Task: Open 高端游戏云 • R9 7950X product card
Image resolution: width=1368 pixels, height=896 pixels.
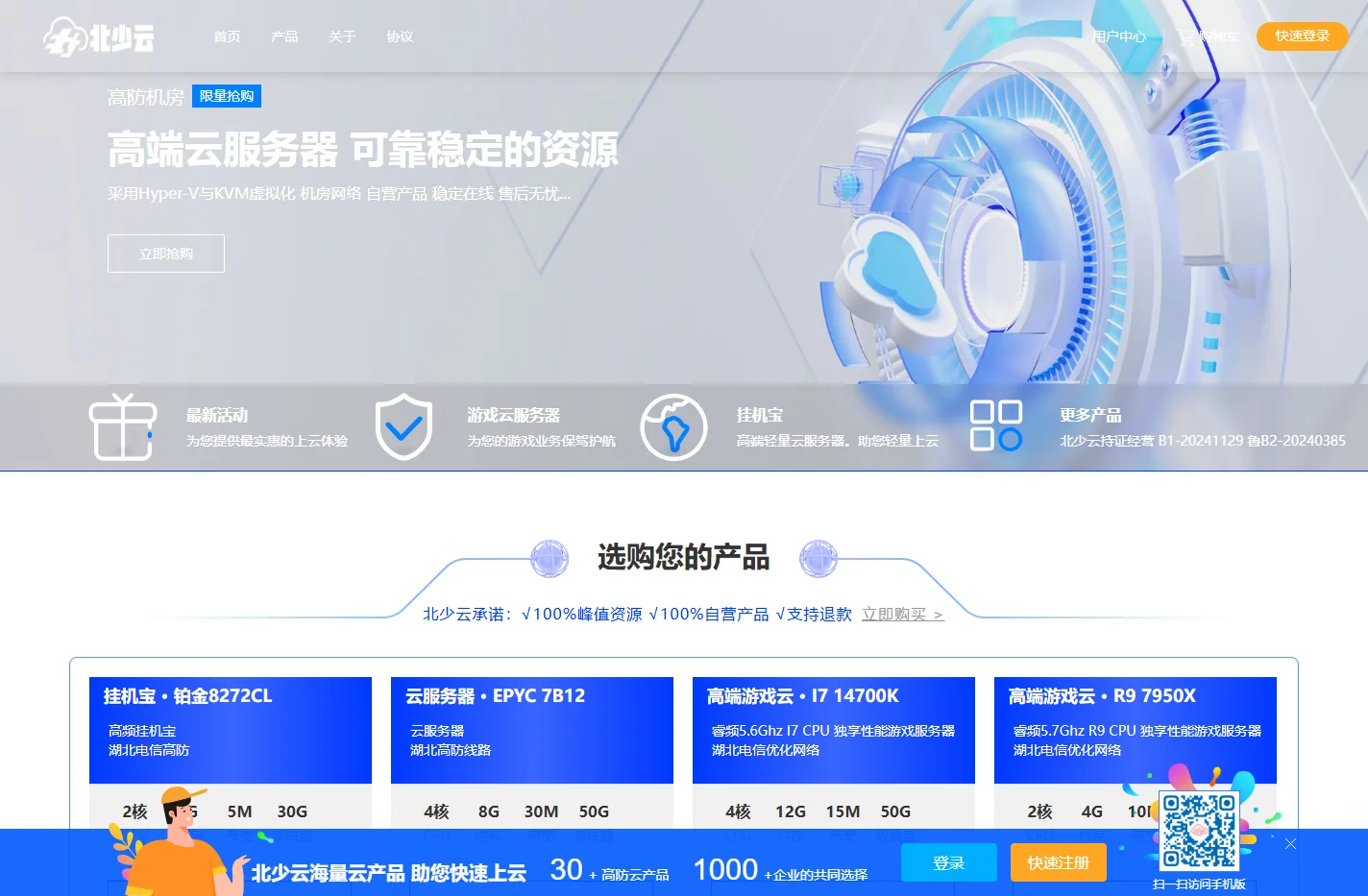Action: (1136, 730)
